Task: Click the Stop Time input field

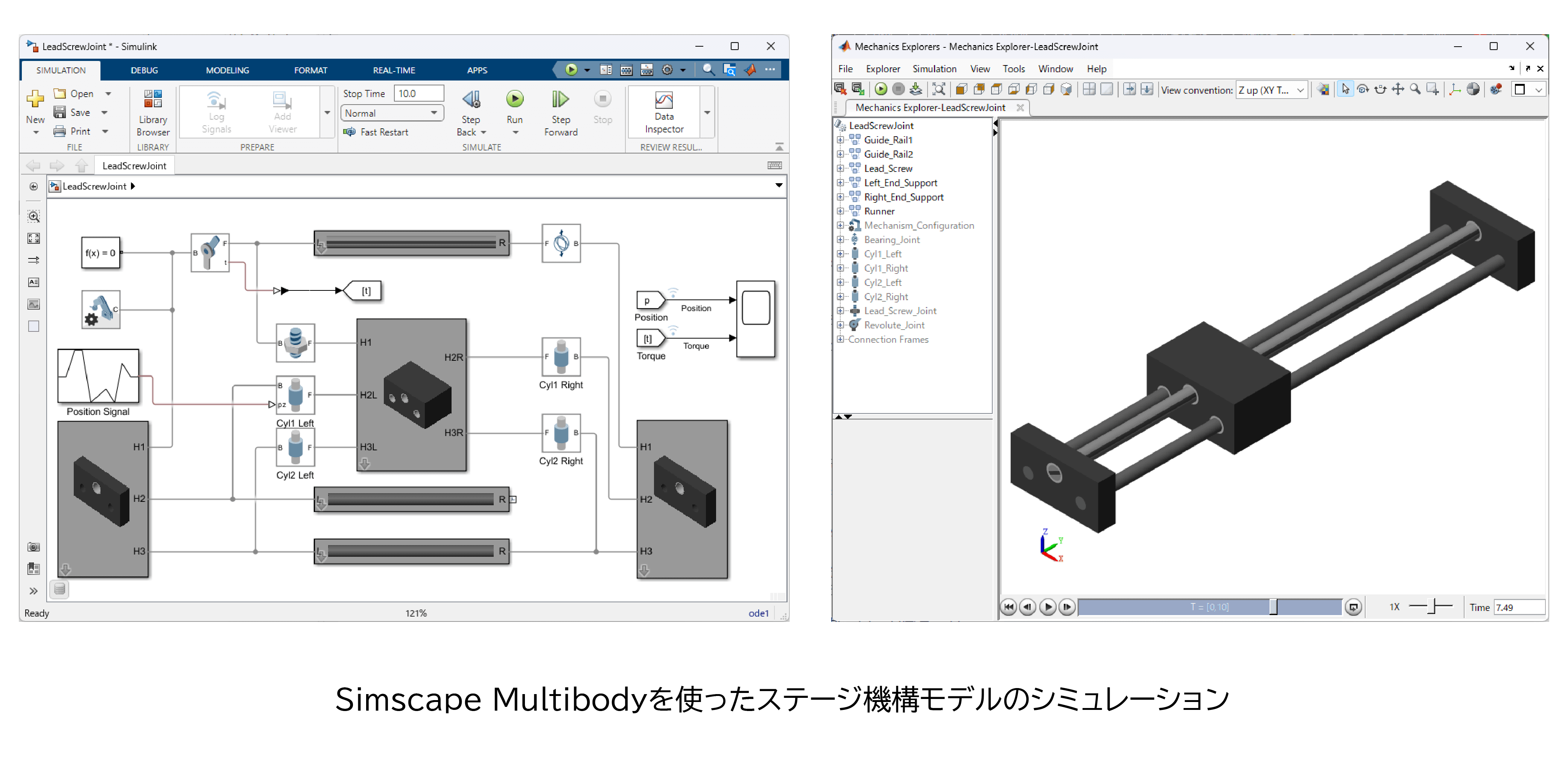Action: [420, 93]
